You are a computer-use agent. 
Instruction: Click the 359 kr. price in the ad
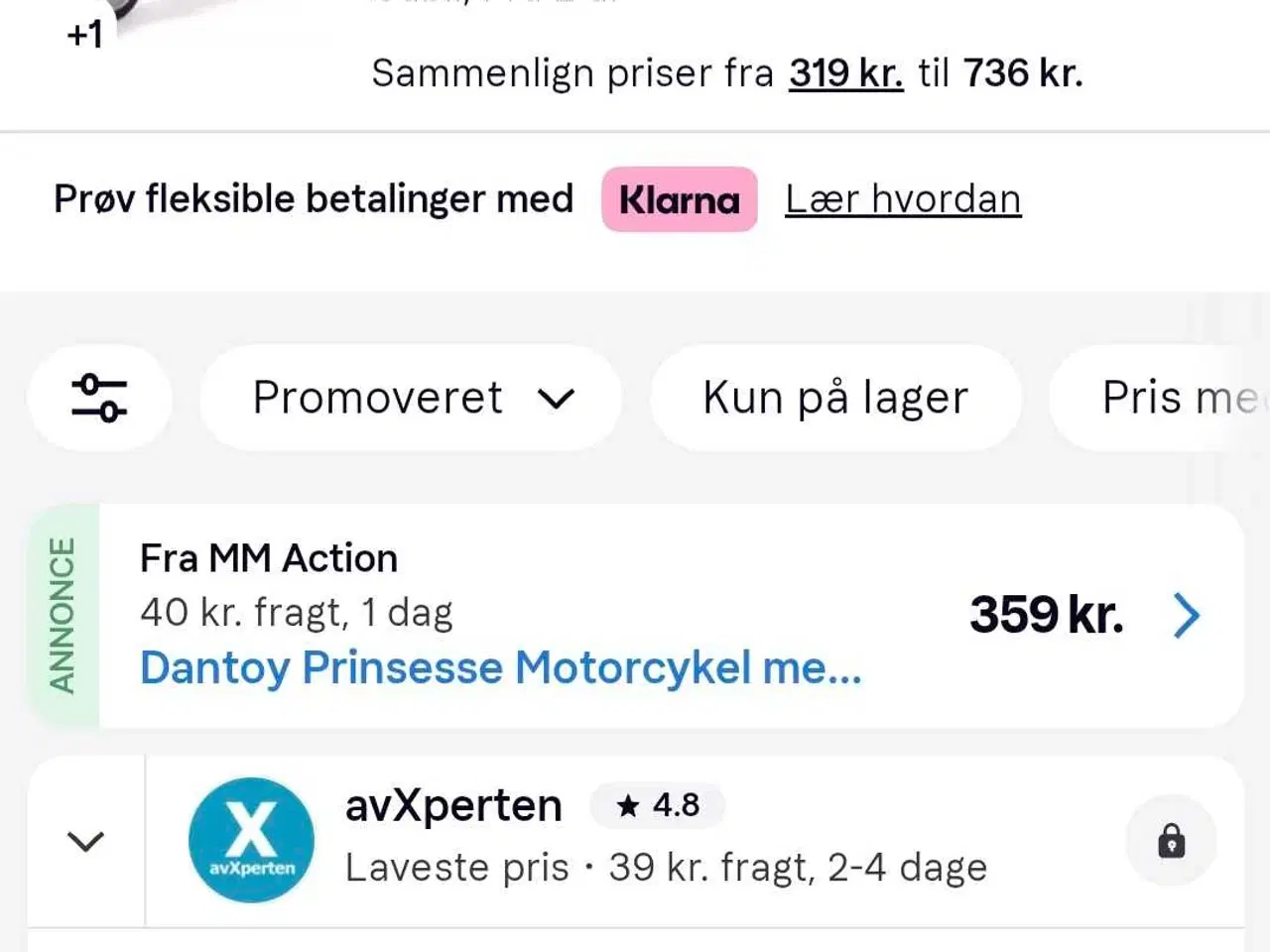click(1047, 615)
